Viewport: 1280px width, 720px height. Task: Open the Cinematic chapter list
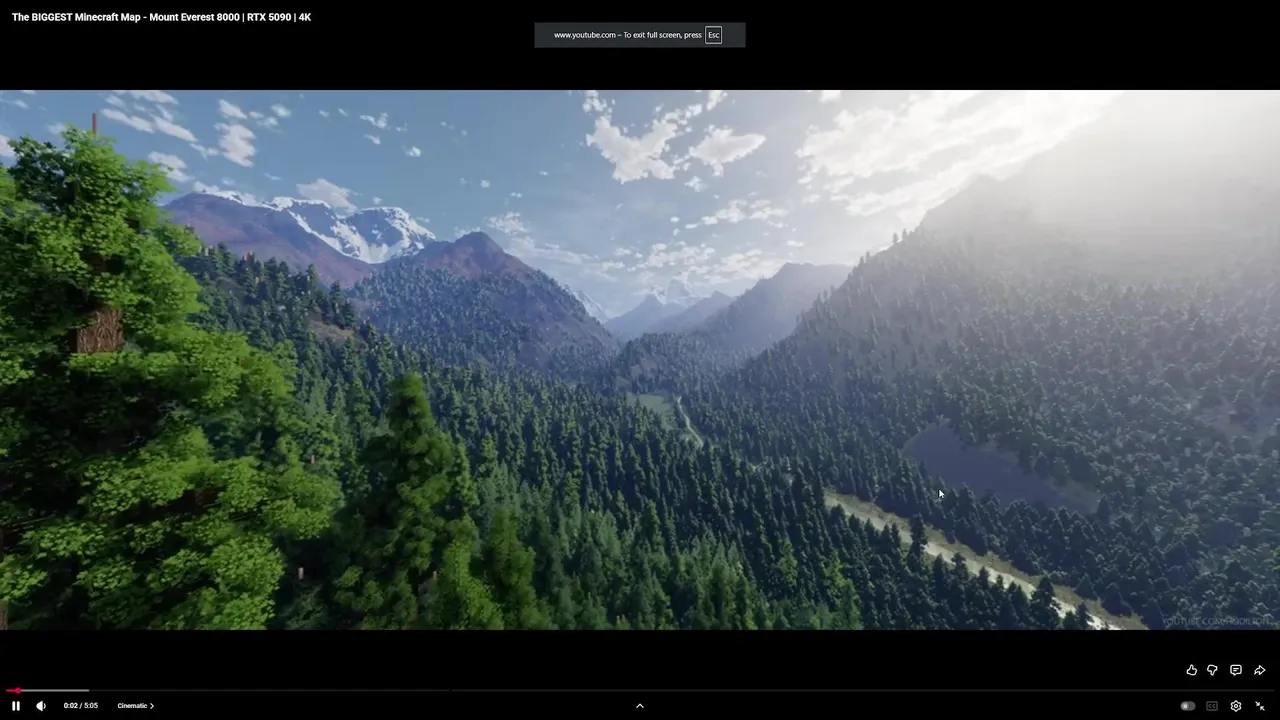135,706
